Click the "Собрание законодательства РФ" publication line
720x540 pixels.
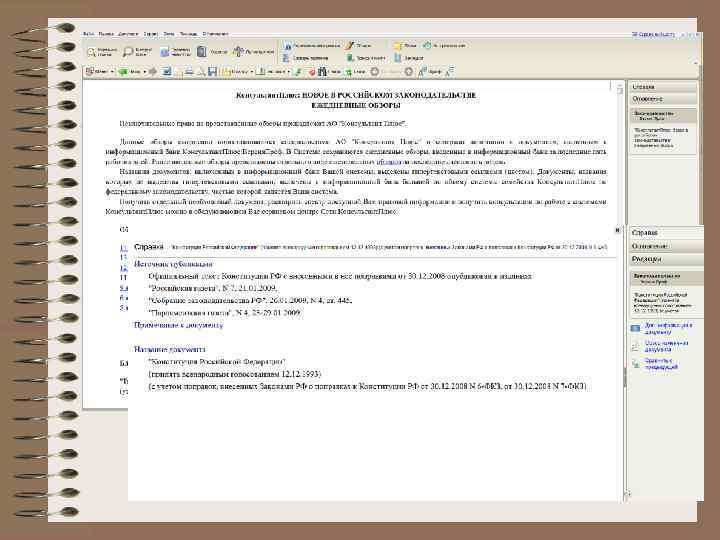tap(250, 301)
